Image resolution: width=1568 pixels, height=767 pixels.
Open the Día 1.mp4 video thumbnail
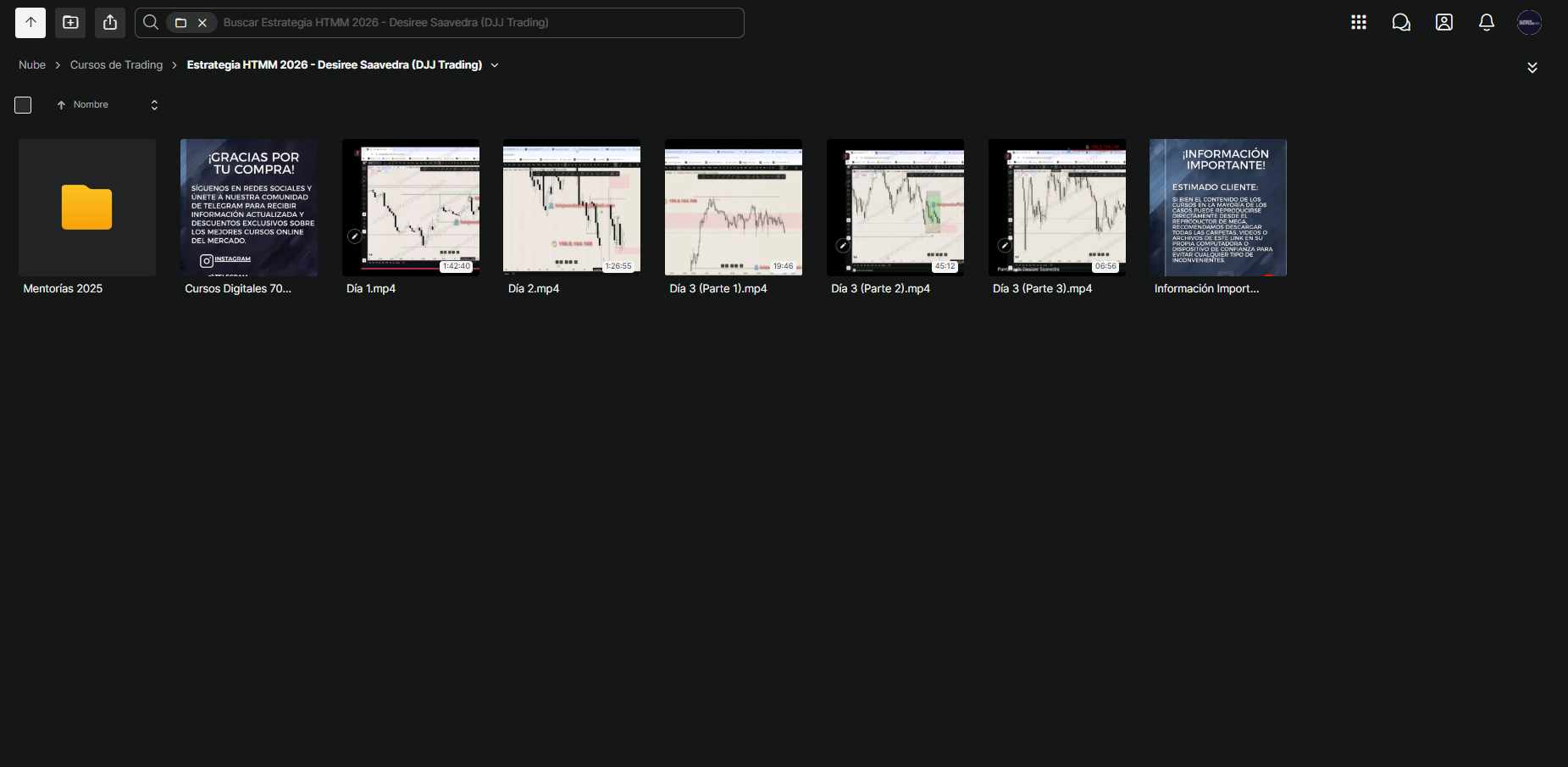[x=411, y=208]
